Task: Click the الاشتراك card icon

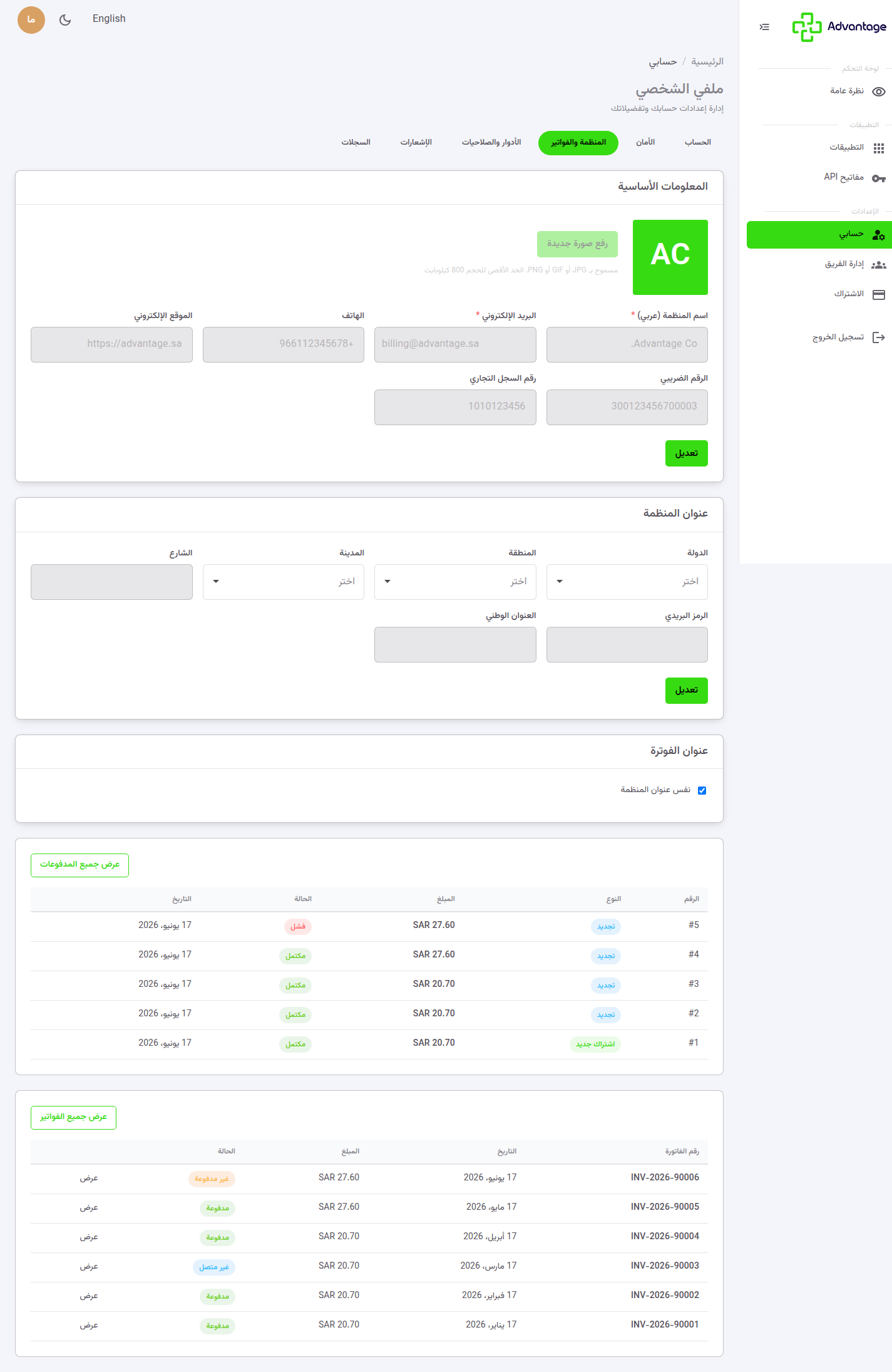Action: pyautogui.click(x=879, y=294)
